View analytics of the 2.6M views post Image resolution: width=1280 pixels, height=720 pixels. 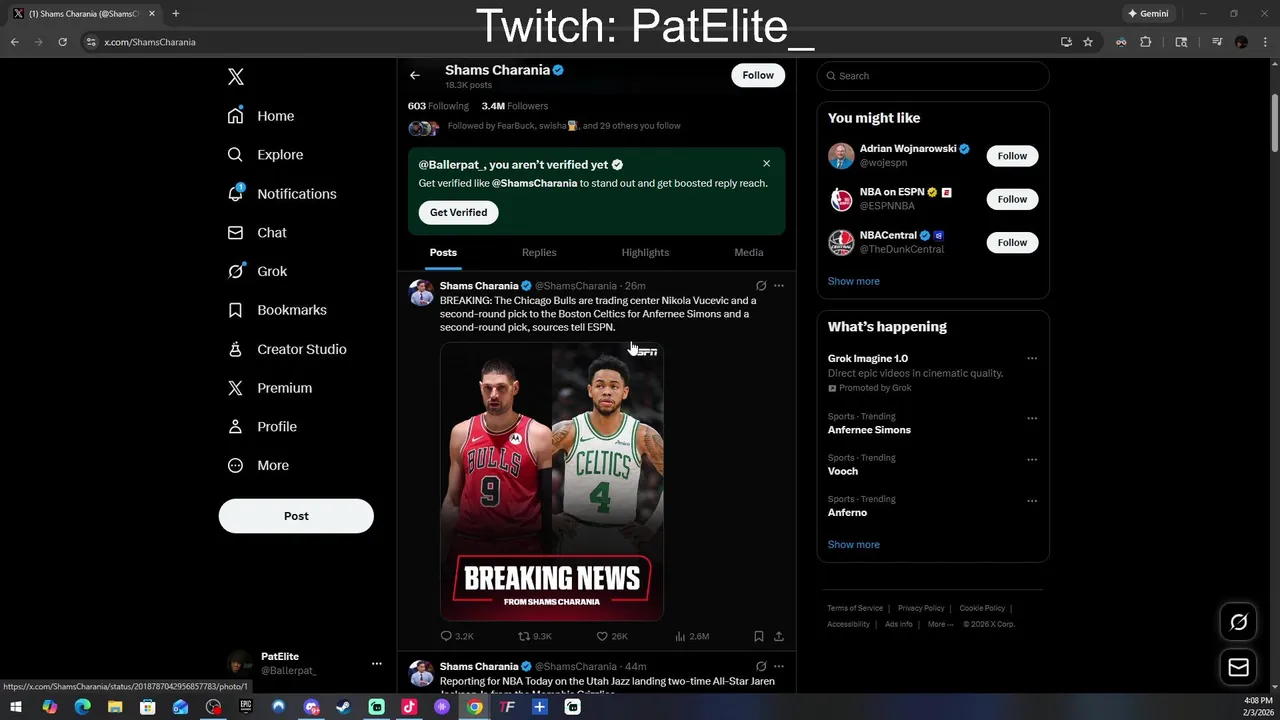point(692,636)
